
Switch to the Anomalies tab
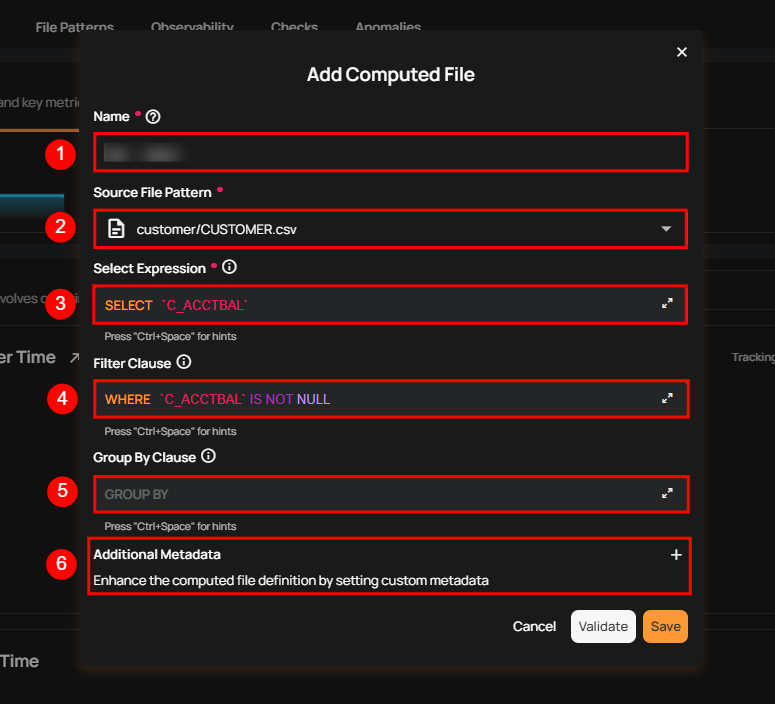coord(388,27)
